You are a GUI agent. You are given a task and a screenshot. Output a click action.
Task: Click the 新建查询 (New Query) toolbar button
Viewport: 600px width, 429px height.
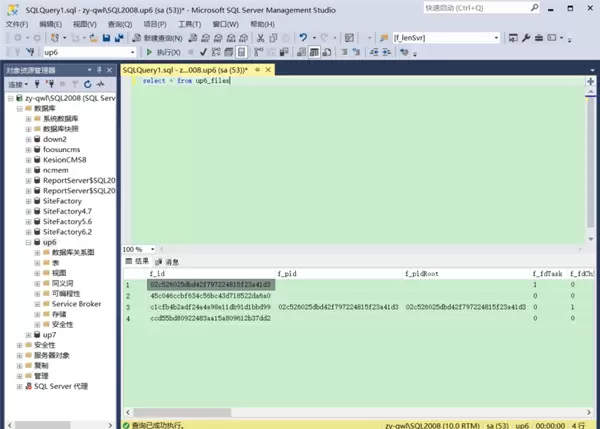coord(160,38)
